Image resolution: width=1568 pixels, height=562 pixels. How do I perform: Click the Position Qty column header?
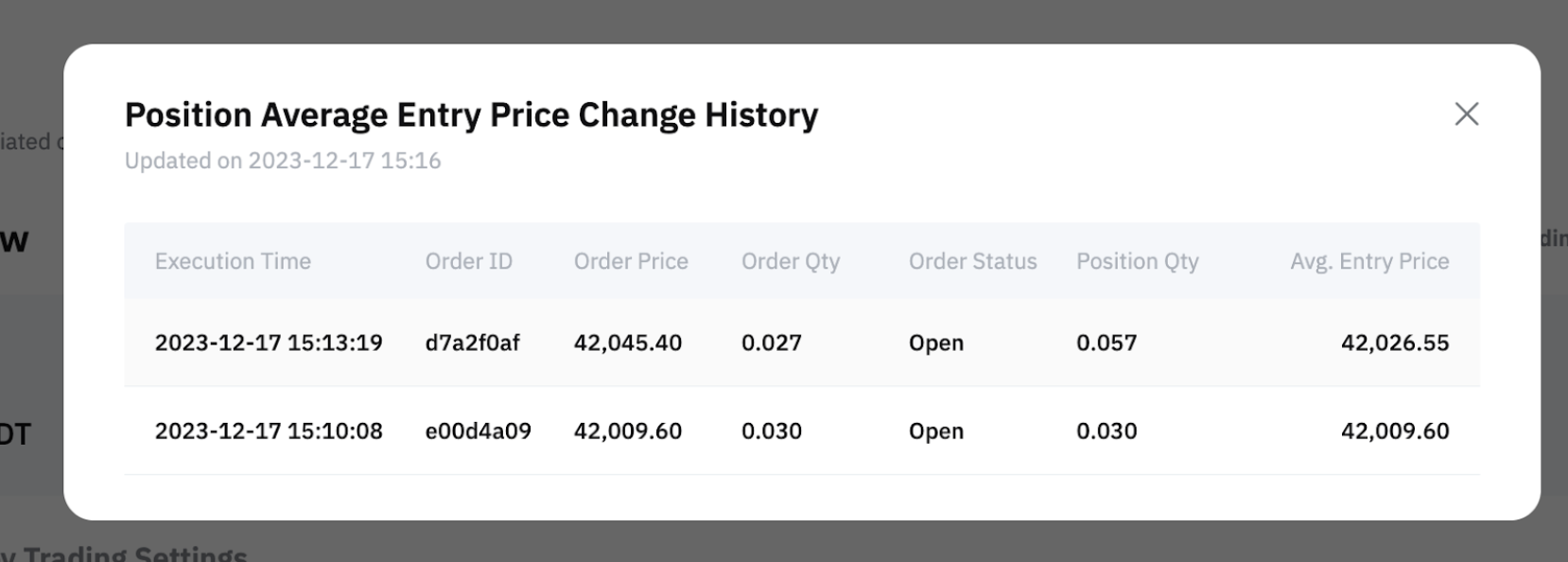[1137, 261]
